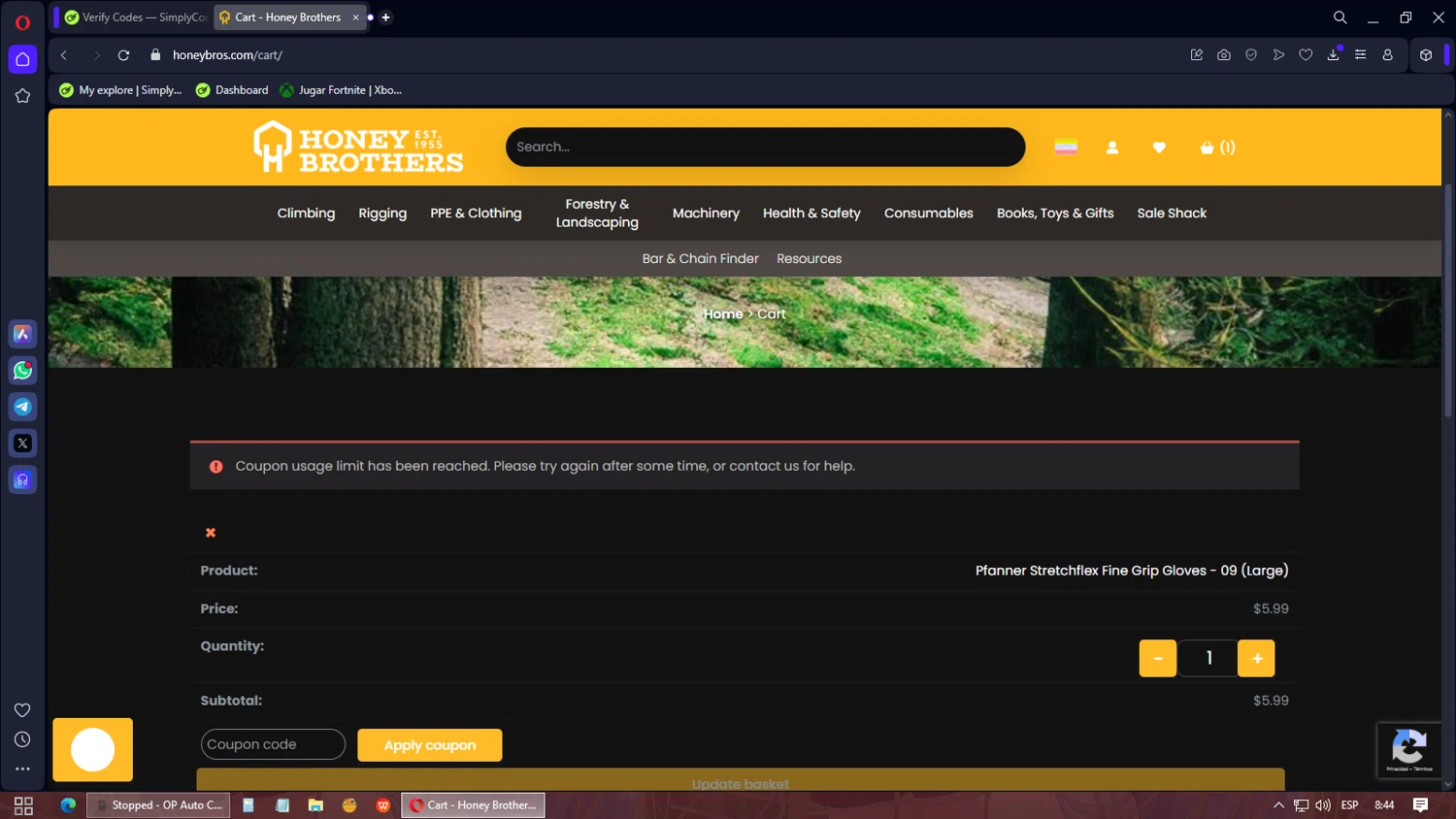This screenshot has width=1456, height=819.
Task: Increase quantity with plus button
Action: (1257, 658)
